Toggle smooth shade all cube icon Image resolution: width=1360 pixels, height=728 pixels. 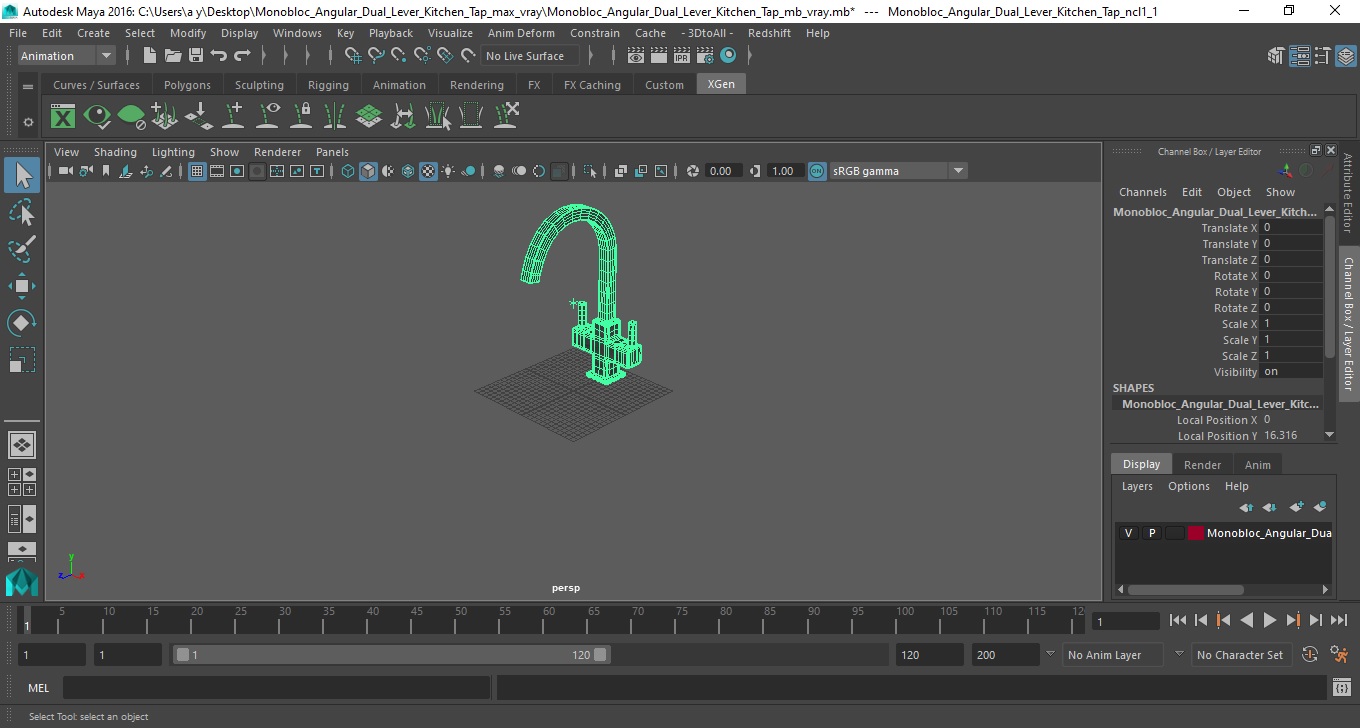tap(368, 171)
